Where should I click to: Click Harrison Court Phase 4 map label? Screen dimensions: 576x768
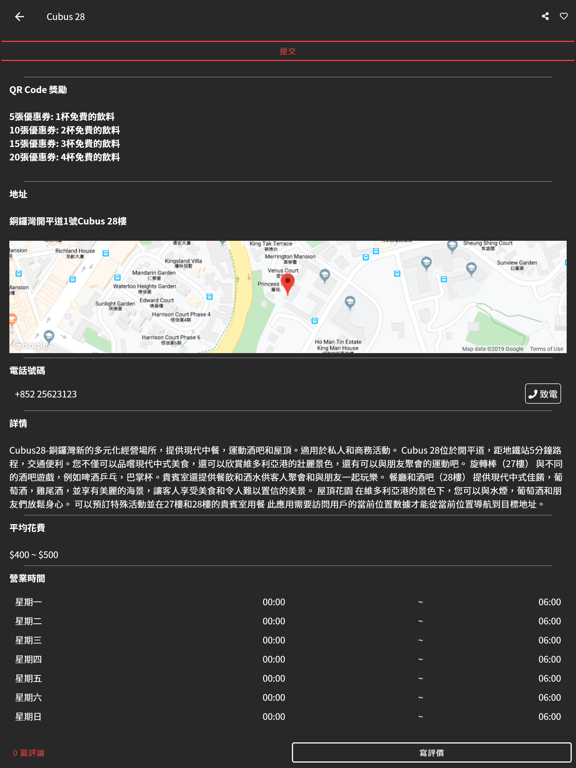tap(181, 314)
